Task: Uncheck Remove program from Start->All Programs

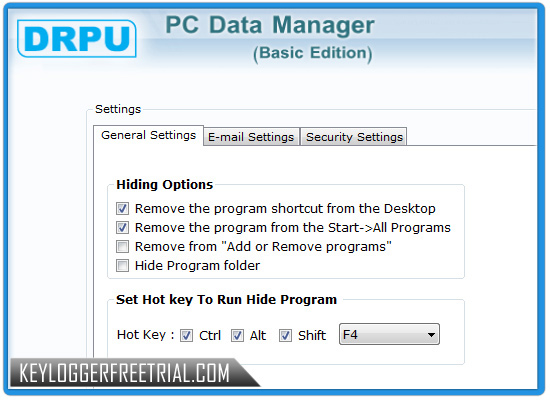Action: tap(122, 227)
